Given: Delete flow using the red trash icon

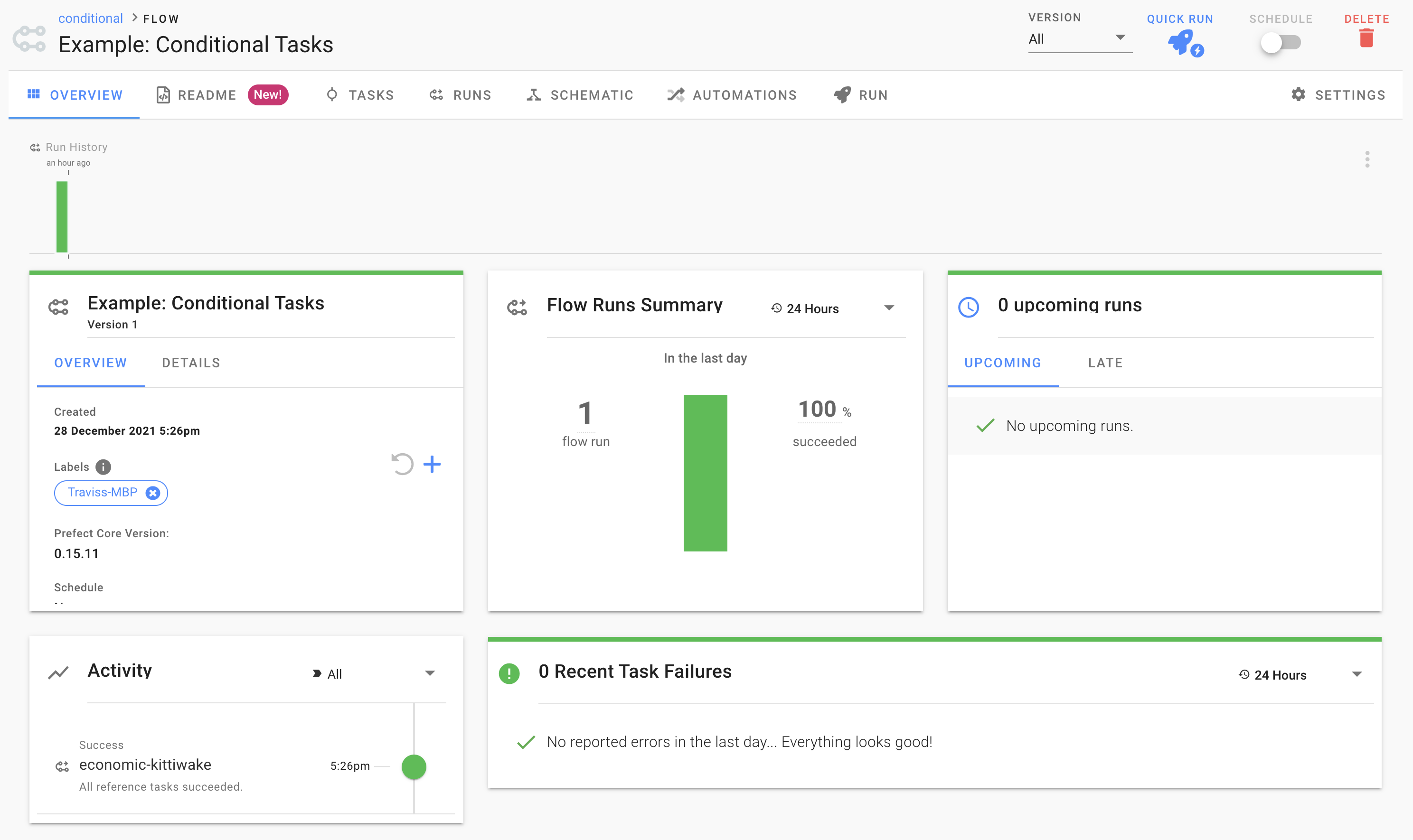Looking at the screenshot, I should 1366,38.
